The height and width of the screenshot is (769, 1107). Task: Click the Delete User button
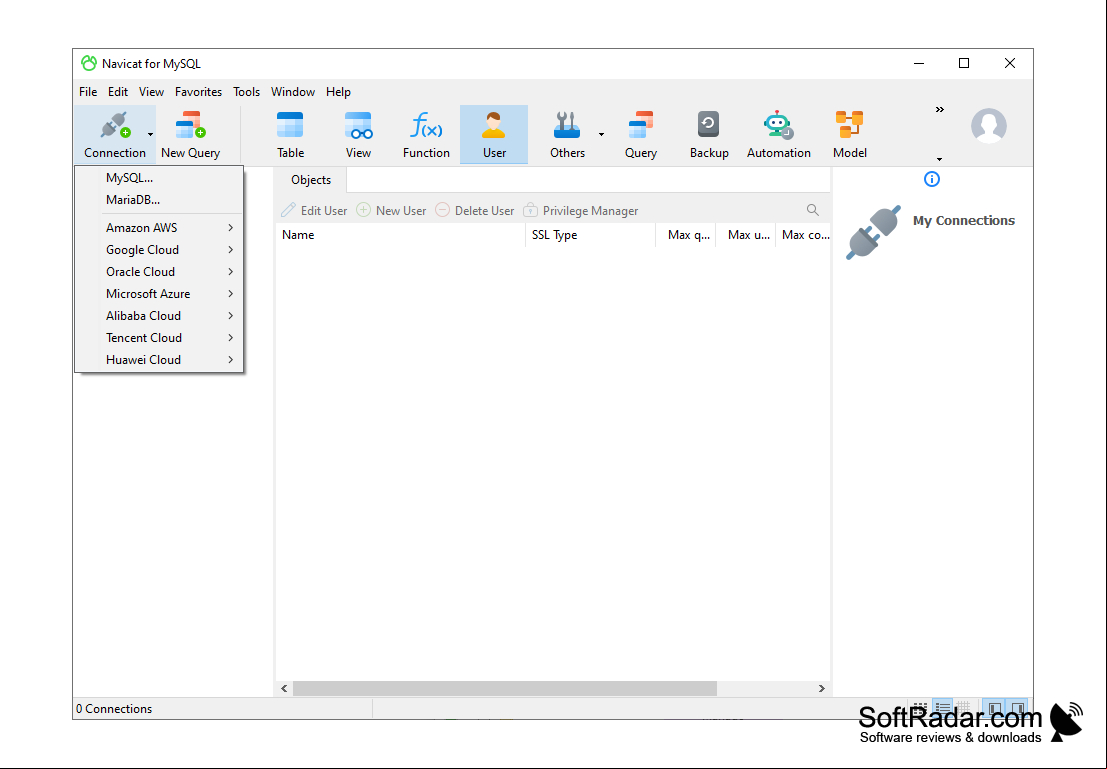click(474, 210)
